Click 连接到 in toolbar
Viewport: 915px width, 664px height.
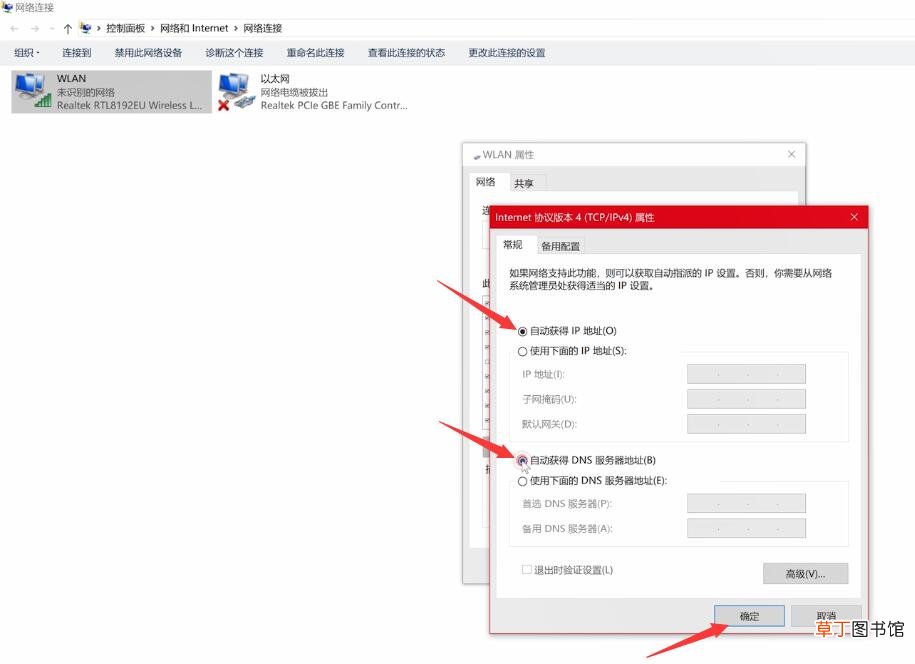click(x=76, y=53)
